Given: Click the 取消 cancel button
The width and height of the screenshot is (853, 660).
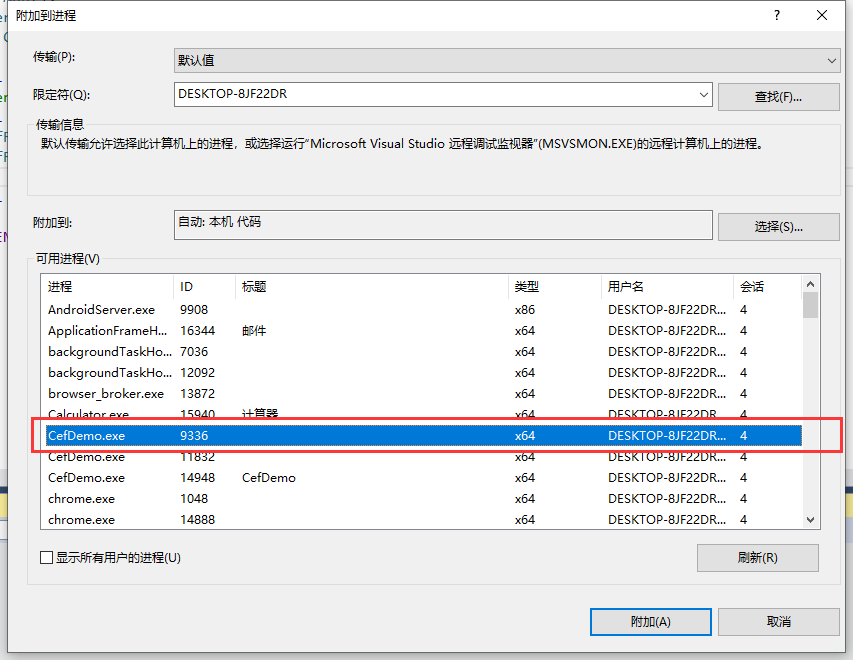Looking at the screenshot, I should pyautogui.click(x=778, y=621).
